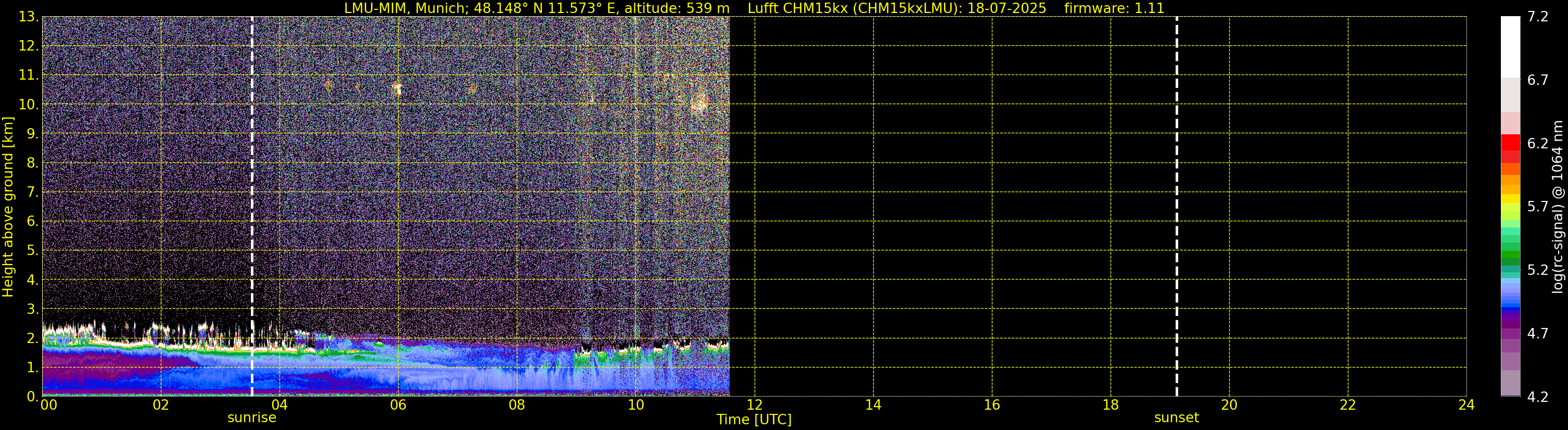This screenshot has height=430, width=1568.
Task: Click the height axis tick label '13.'
Action: pyautogui.click(x=28, y=17)
